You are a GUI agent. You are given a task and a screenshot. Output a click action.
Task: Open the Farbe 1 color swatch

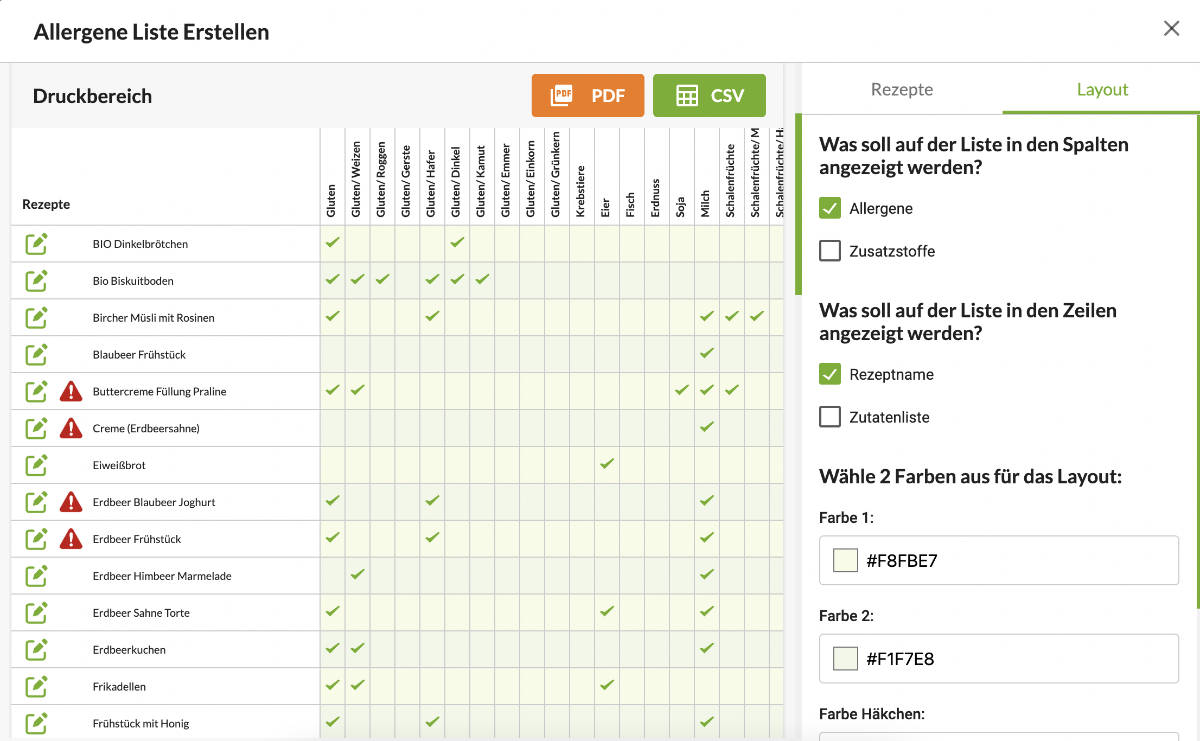(846, 560)
